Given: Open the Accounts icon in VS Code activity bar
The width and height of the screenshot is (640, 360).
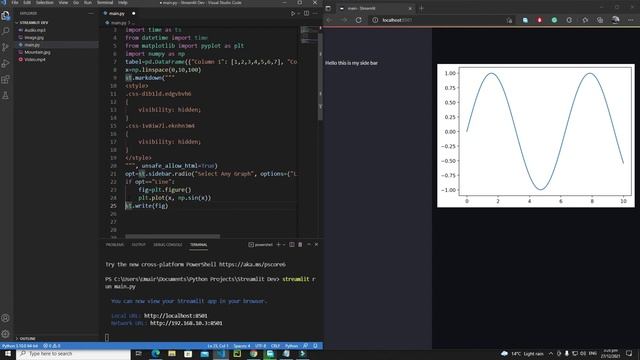Looking at the screenshot, I should [6, 318].
